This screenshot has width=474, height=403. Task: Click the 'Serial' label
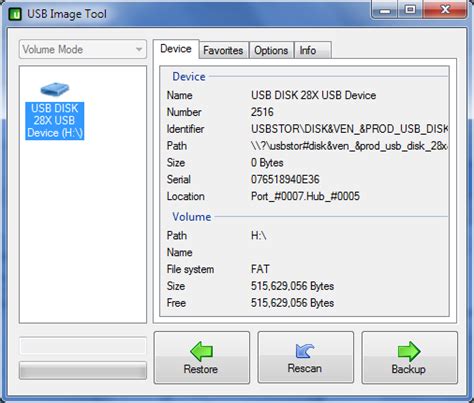(x=179, y=179)
